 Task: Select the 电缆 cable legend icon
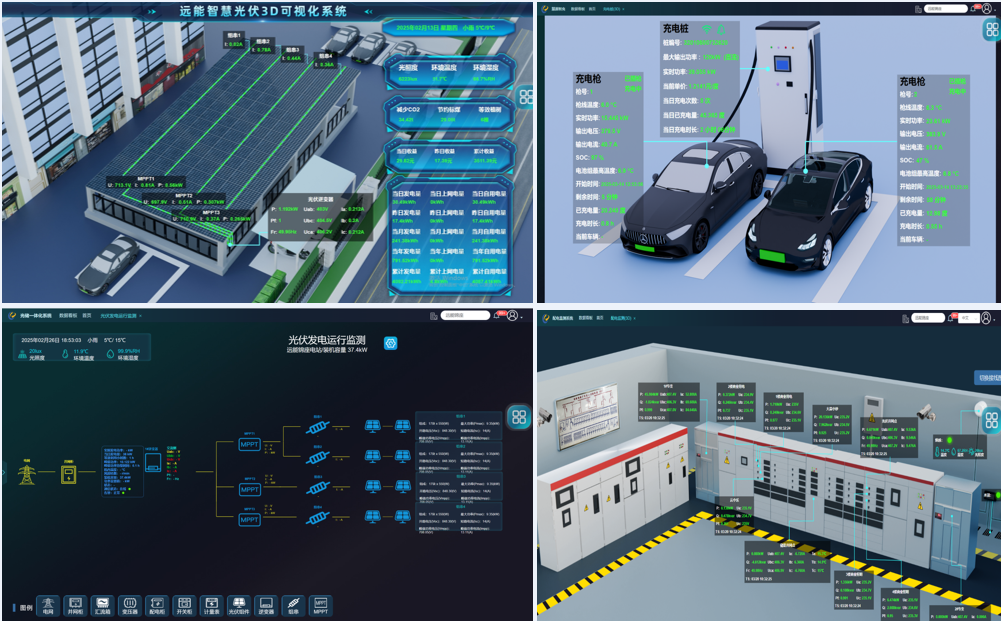tap(292, 604)
